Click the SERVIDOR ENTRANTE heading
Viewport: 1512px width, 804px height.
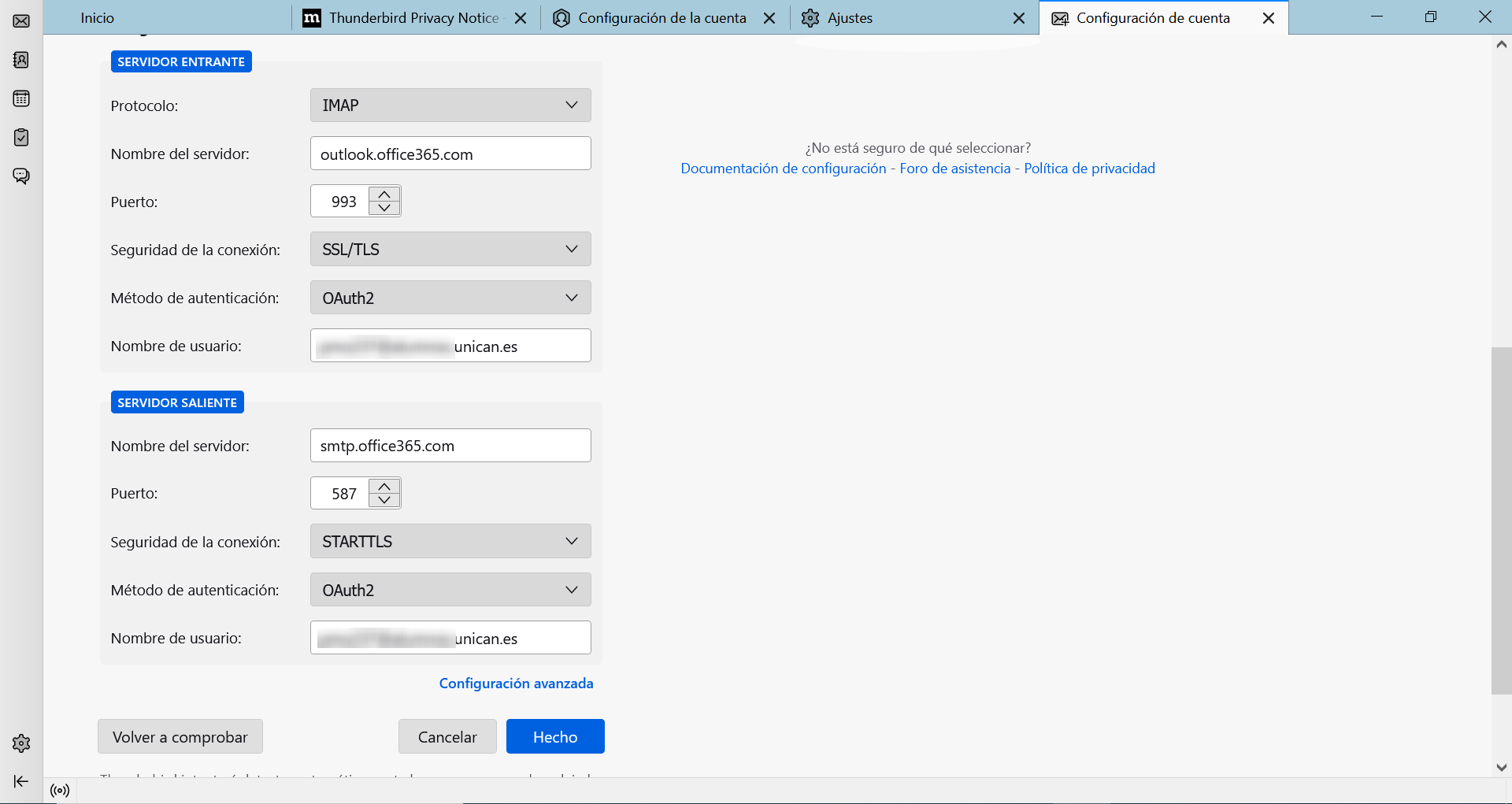pyautogui.click(x=181, y=61)
